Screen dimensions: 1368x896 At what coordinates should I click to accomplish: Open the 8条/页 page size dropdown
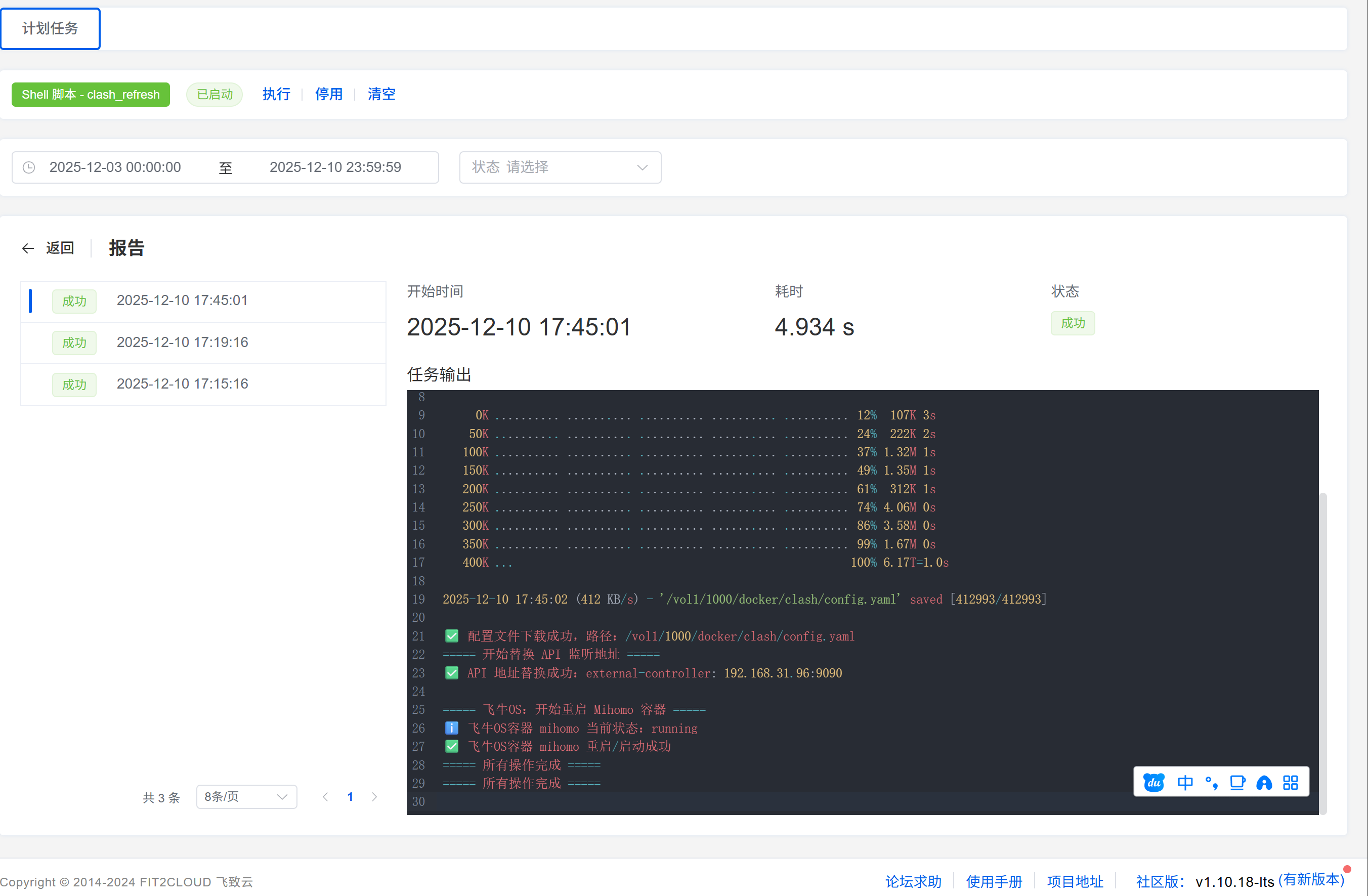(246, 796)
